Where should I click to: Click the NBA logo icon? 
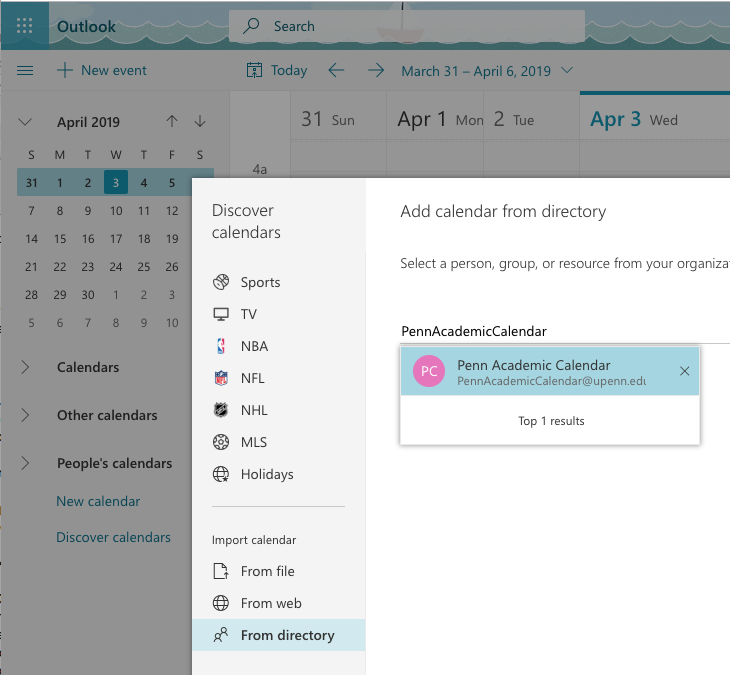(221, 346)
